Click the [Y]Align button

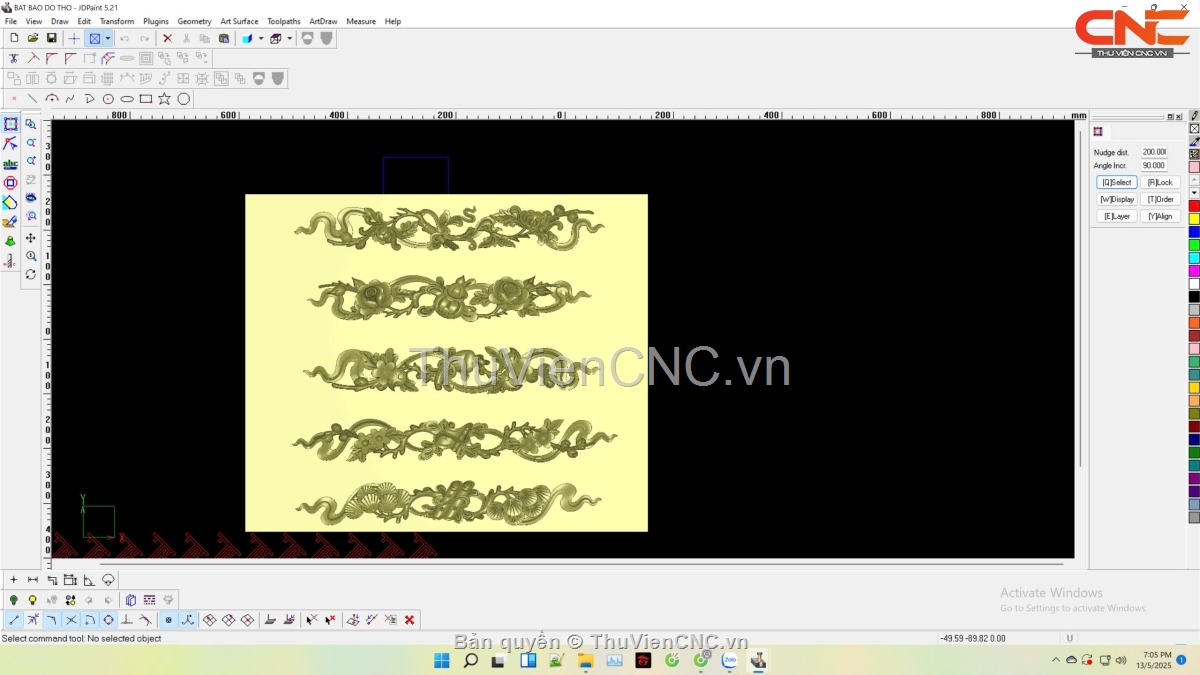tap(1160, 216)
